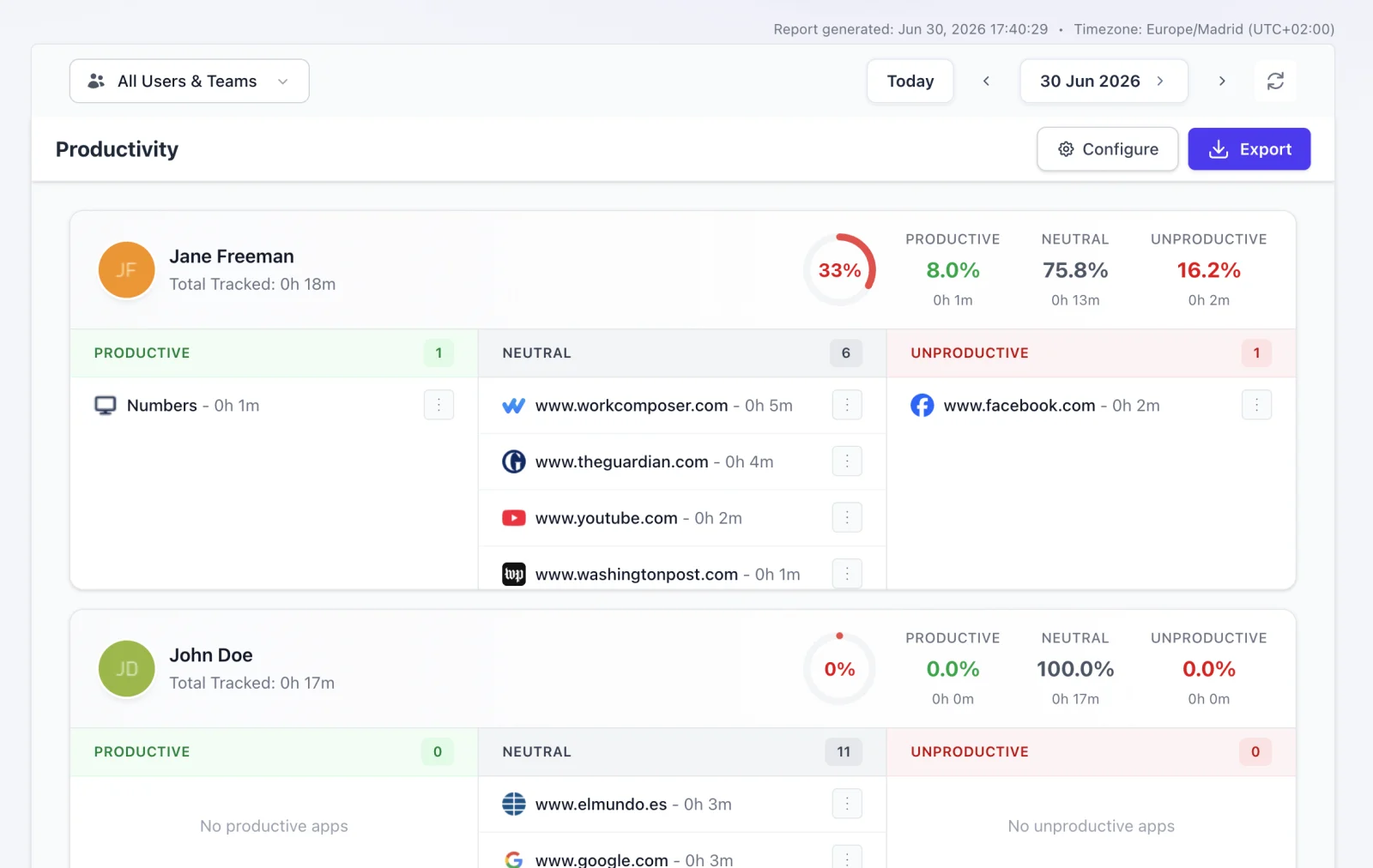Click John Doe's 0% productivity ring
1373x868 pixels.
pos(839,668)
